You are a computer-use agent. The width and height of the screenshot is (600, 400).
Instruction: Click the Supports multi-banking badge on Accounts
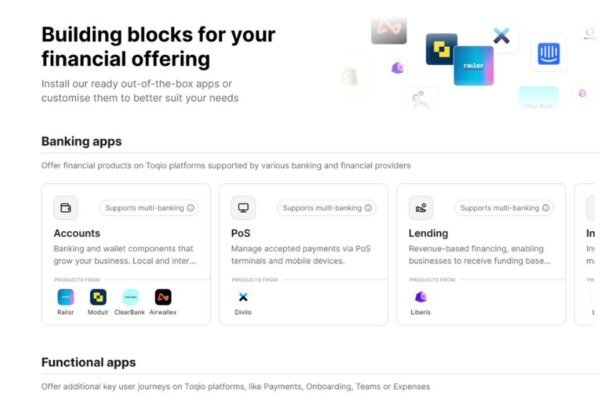click(x=149, y=208)
